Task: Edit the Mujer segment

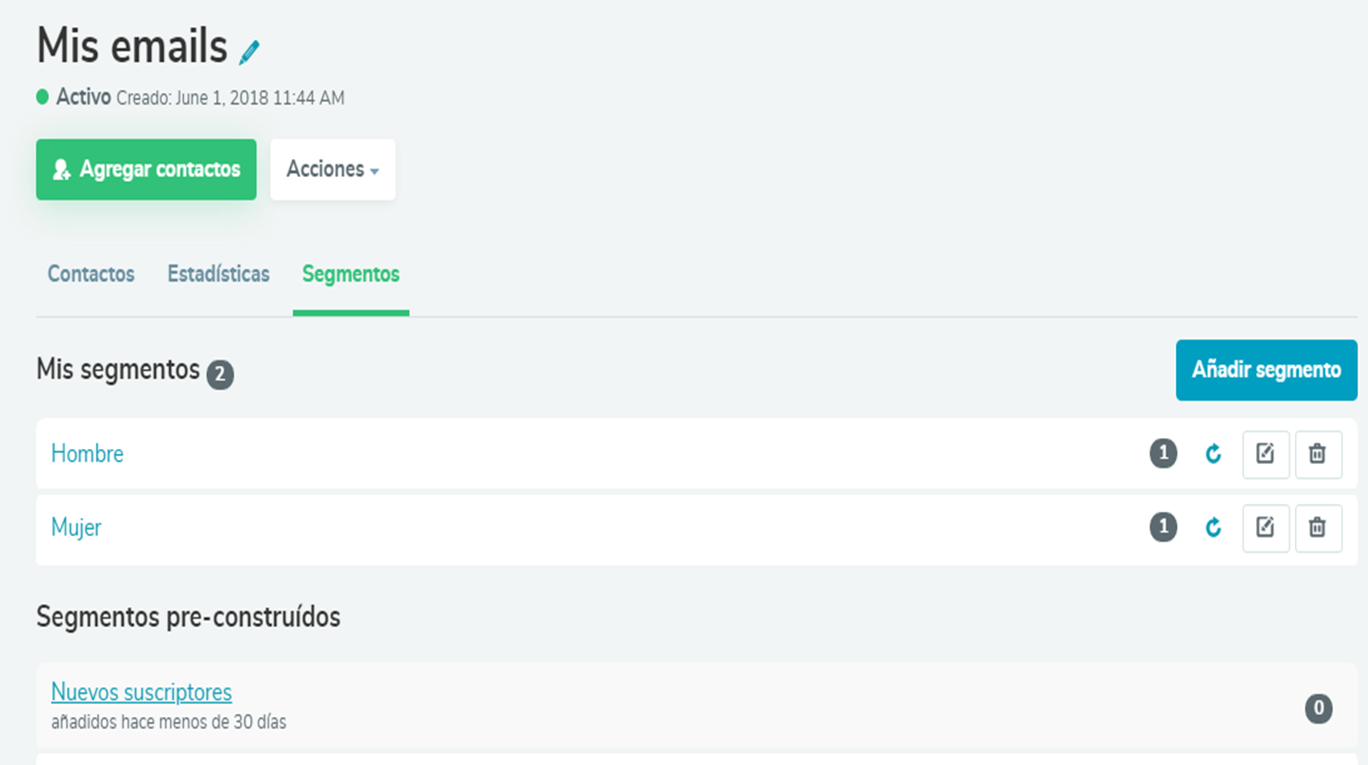Action: pos(1265,528)
